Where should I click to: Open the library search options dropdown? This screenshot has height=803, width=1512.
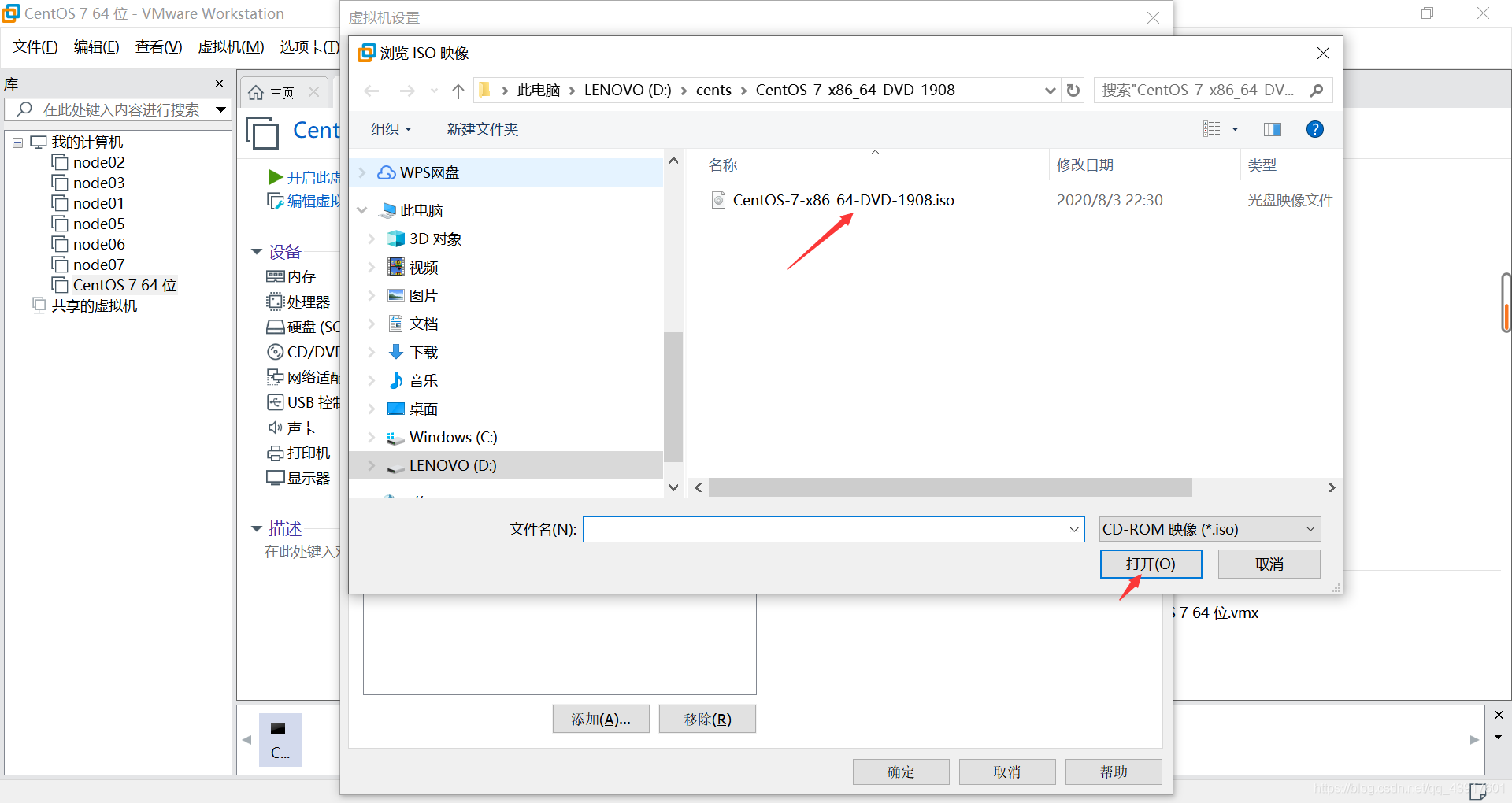pyautogui.click(x=221, y=109)
